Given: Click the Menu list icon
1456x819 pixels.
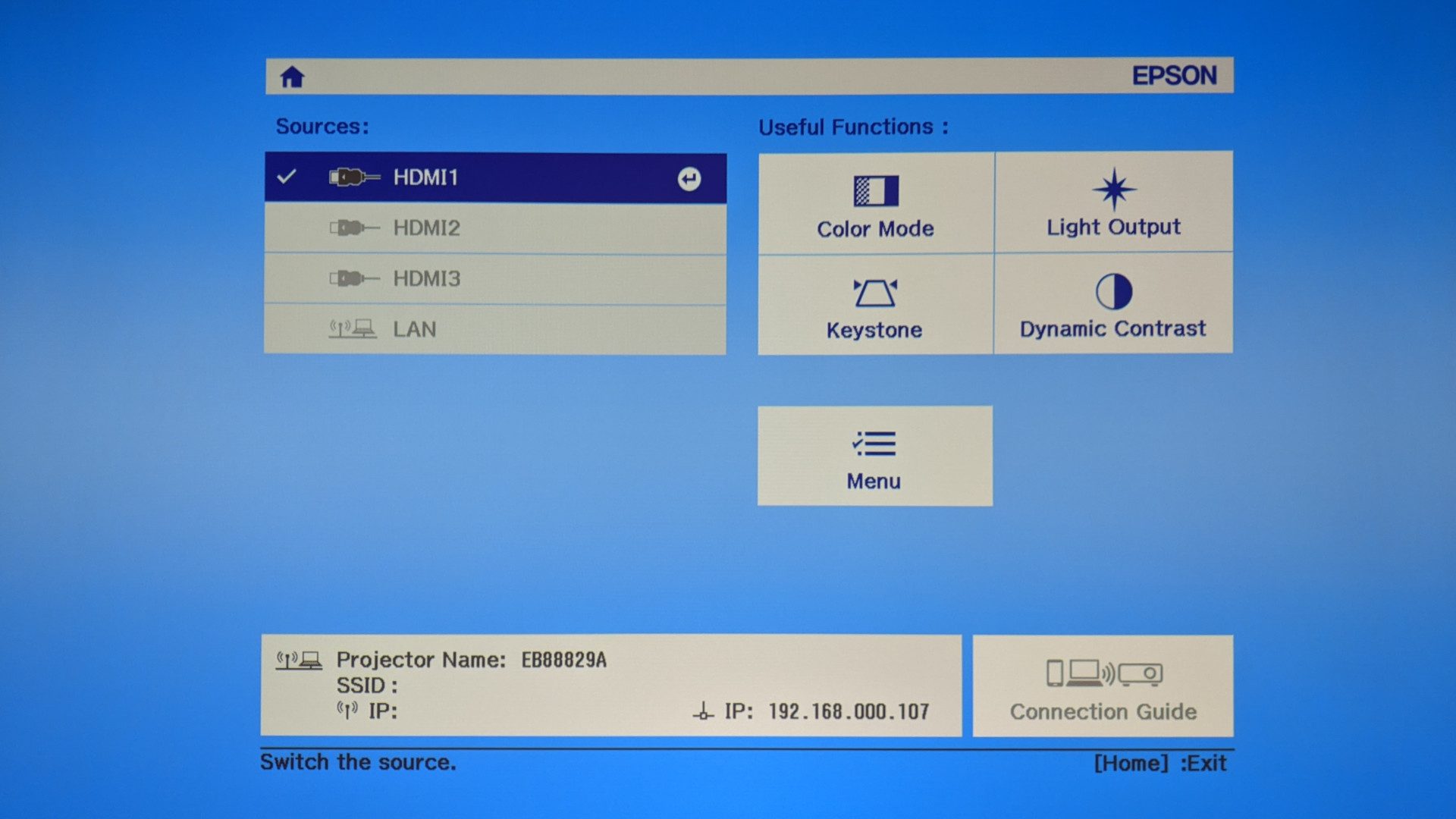Looking at the screenshot, I should pyautogui.click(x=874, y=444).
